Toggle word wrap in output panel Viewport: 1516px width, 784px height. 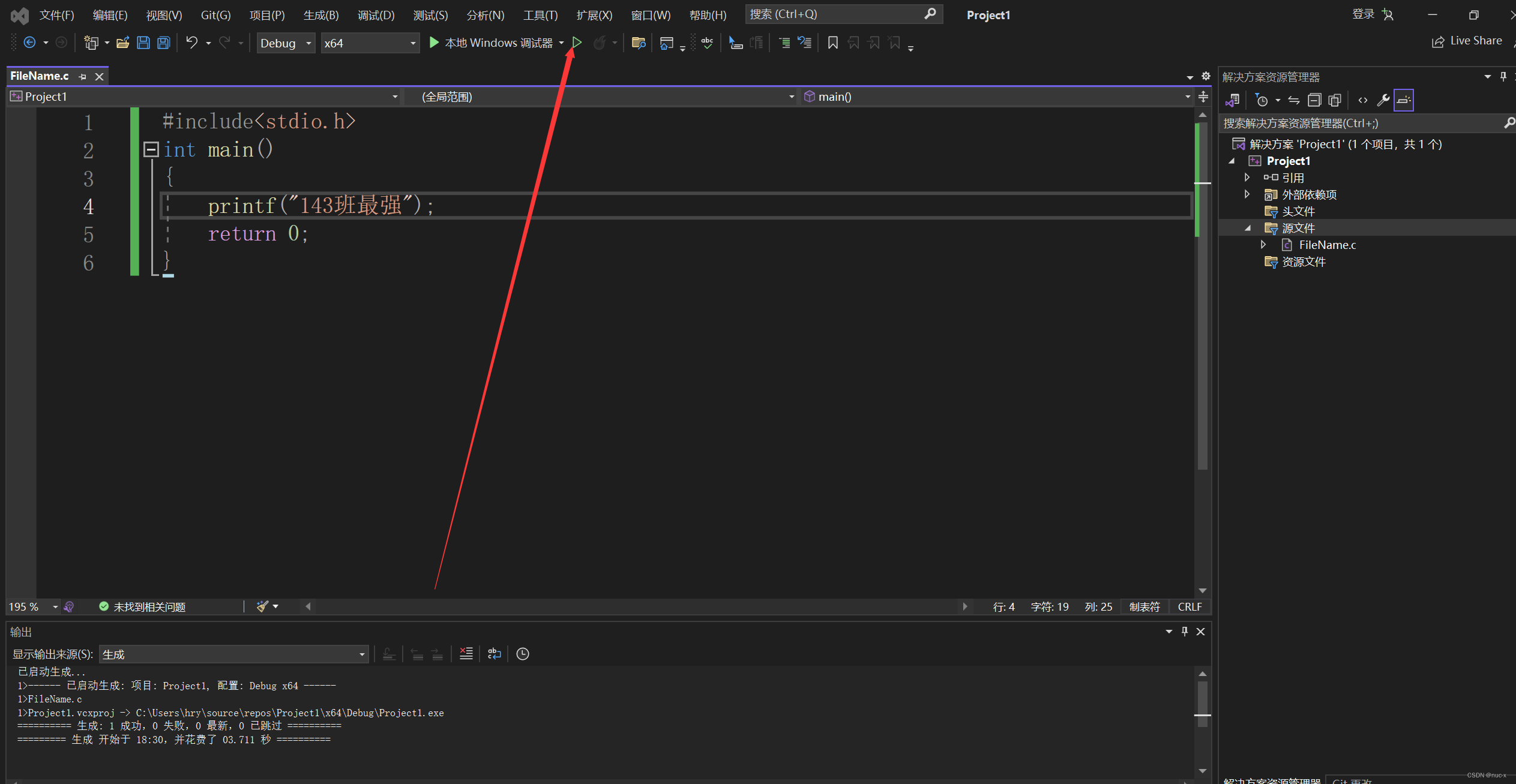click(x=494, y=654)
